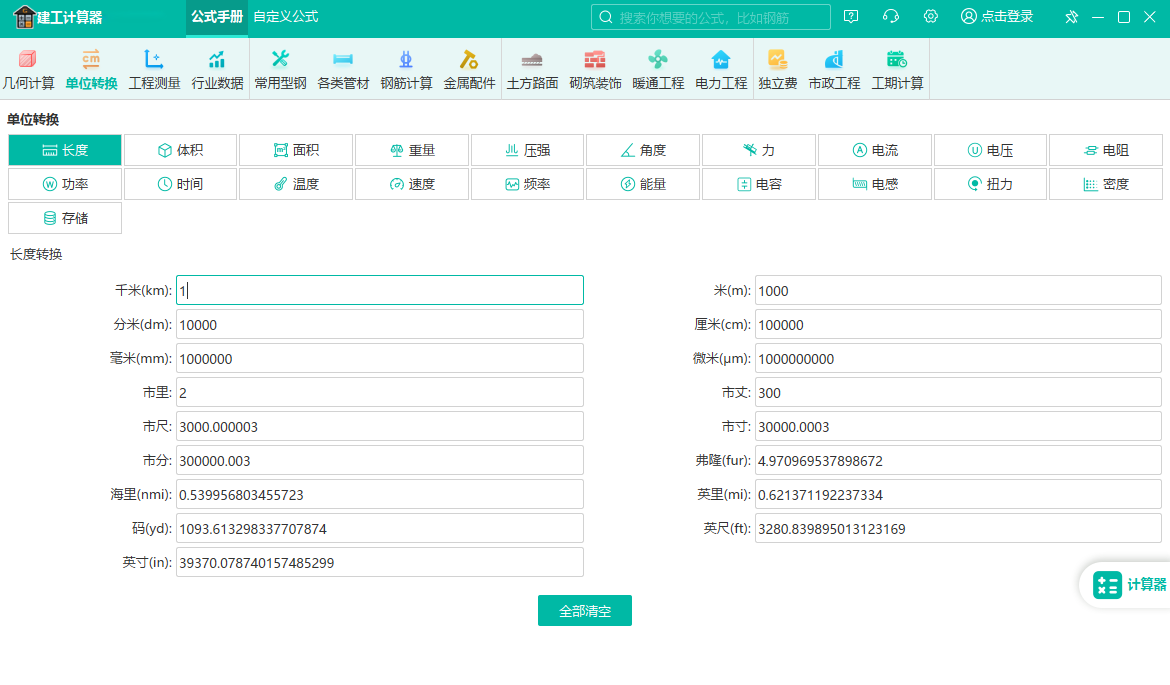Switch to the 公式手册 tab
This screenshot has height=685, width=1170.
pos(217,17)
